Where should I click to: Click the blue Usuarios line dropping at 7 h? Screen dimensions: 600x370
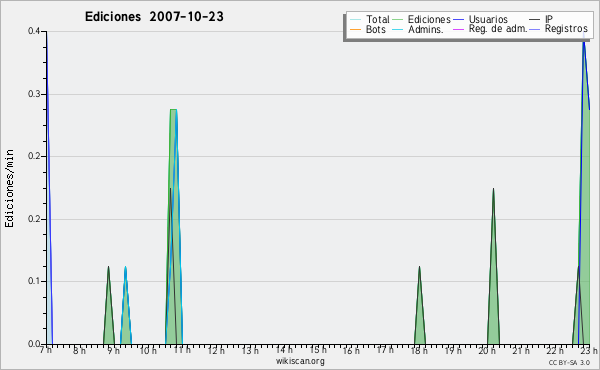[49, 187]
